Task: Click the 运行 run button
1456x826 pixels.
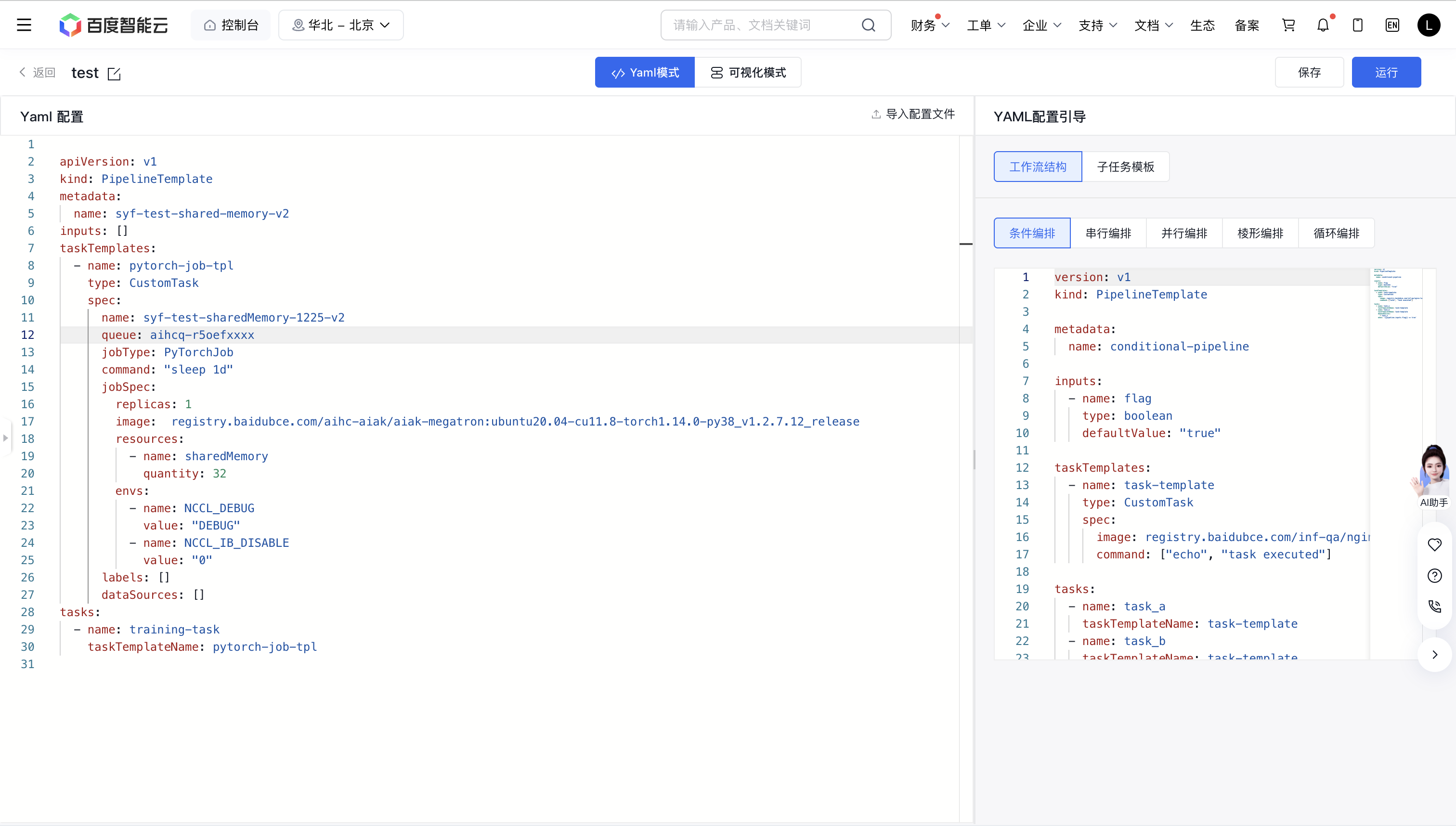Action: (x=1386, y=73)
